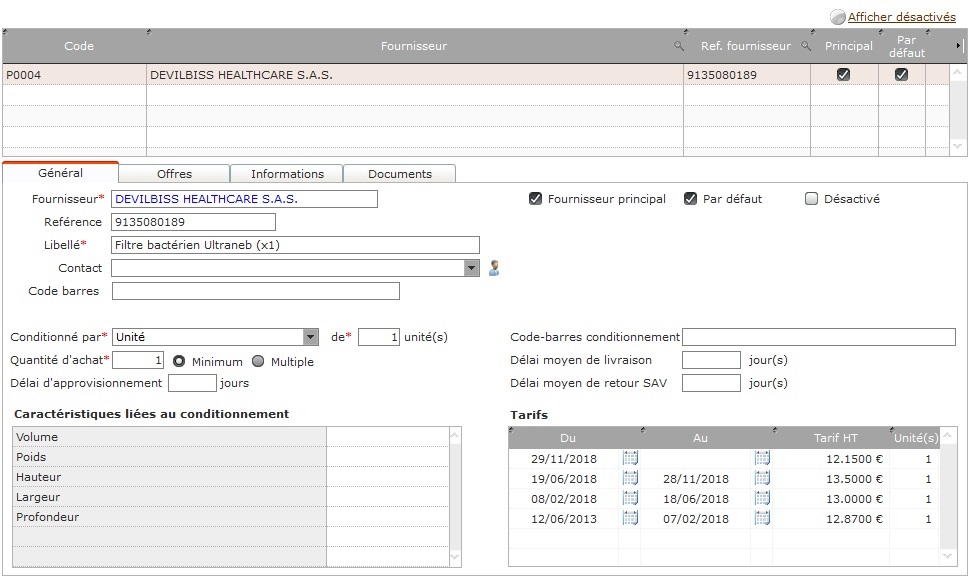This screenshot has width=972, height=577.
Task: Select Multiple radio button
Action: click(x=258, y=361)
